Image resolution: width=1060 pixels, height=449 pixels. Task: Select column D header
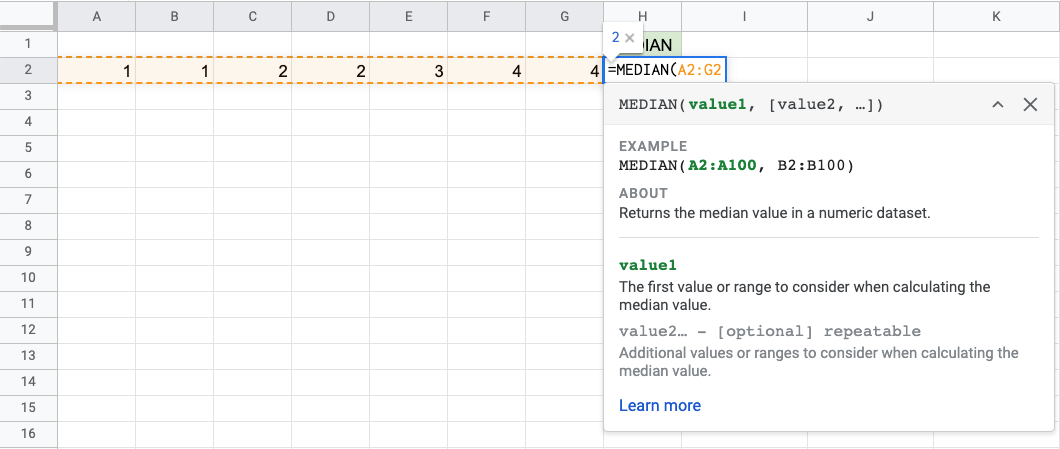(x=330, y=16)
